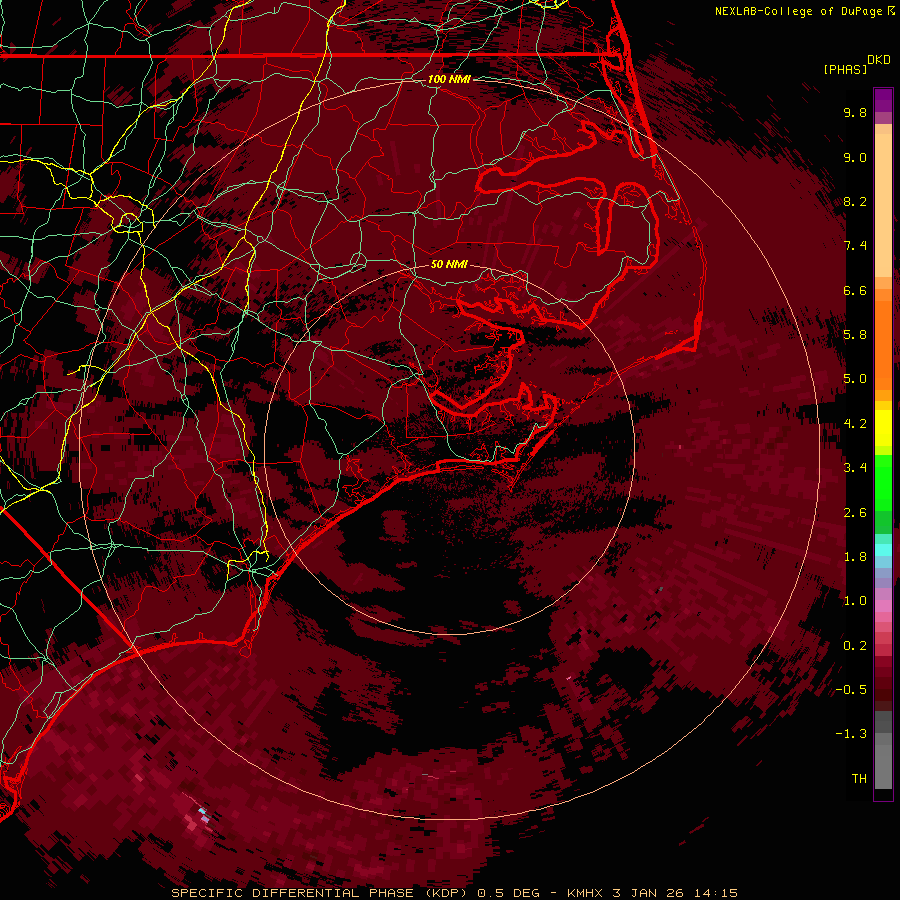Click the 0.2 value on the scale
900x900 pixels.
(x=855, y=646)
